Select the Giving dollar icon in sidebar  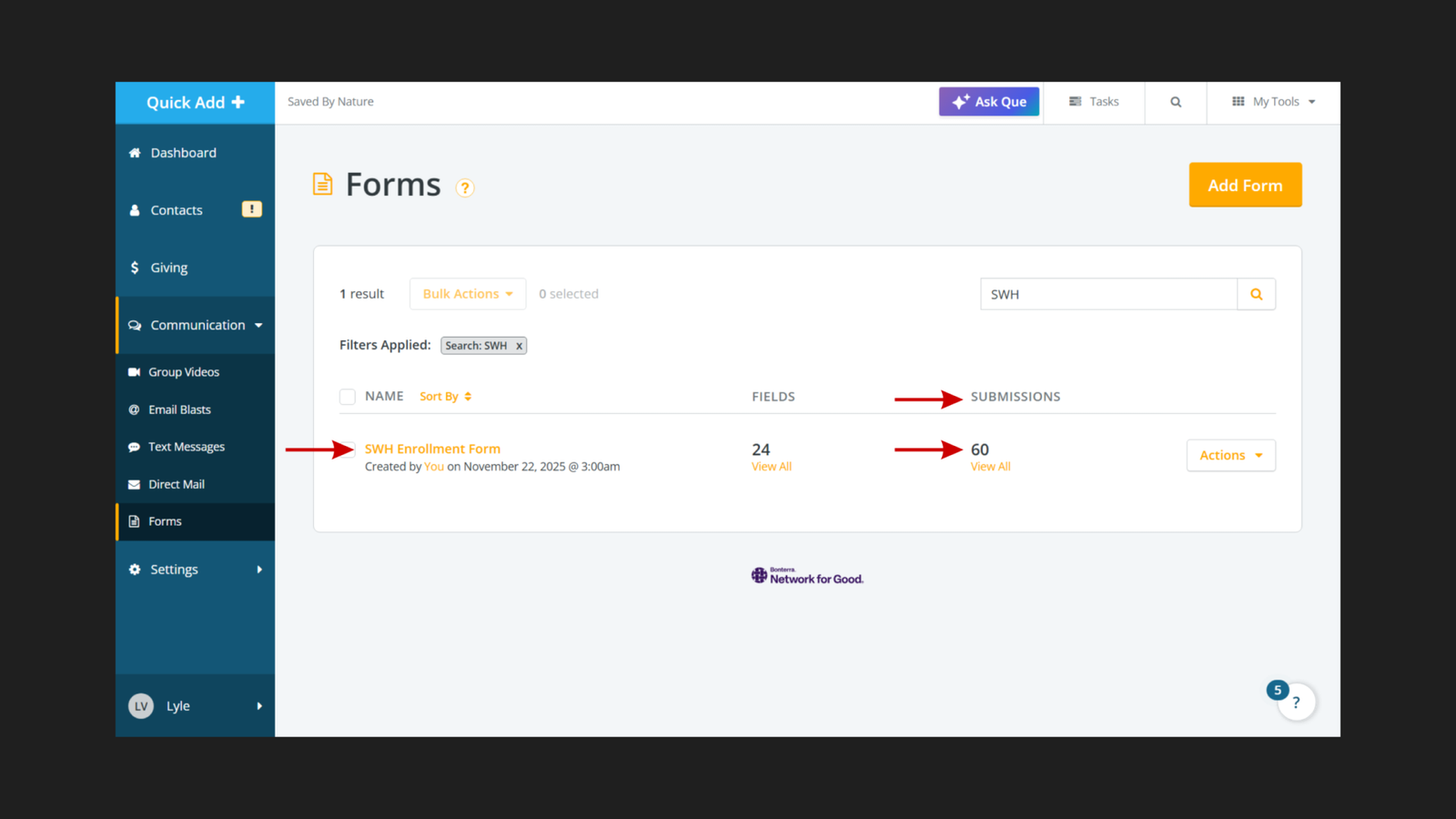tap(135, 267)
